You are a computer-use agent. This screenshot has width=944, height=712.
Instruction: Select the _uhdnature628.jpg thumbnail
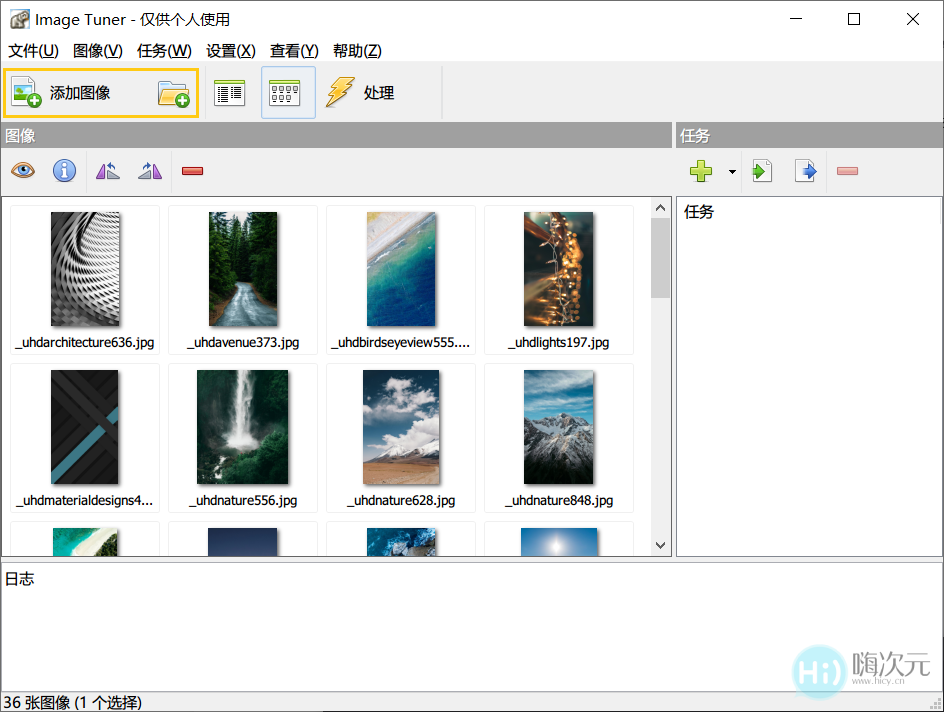click(400, 426)
